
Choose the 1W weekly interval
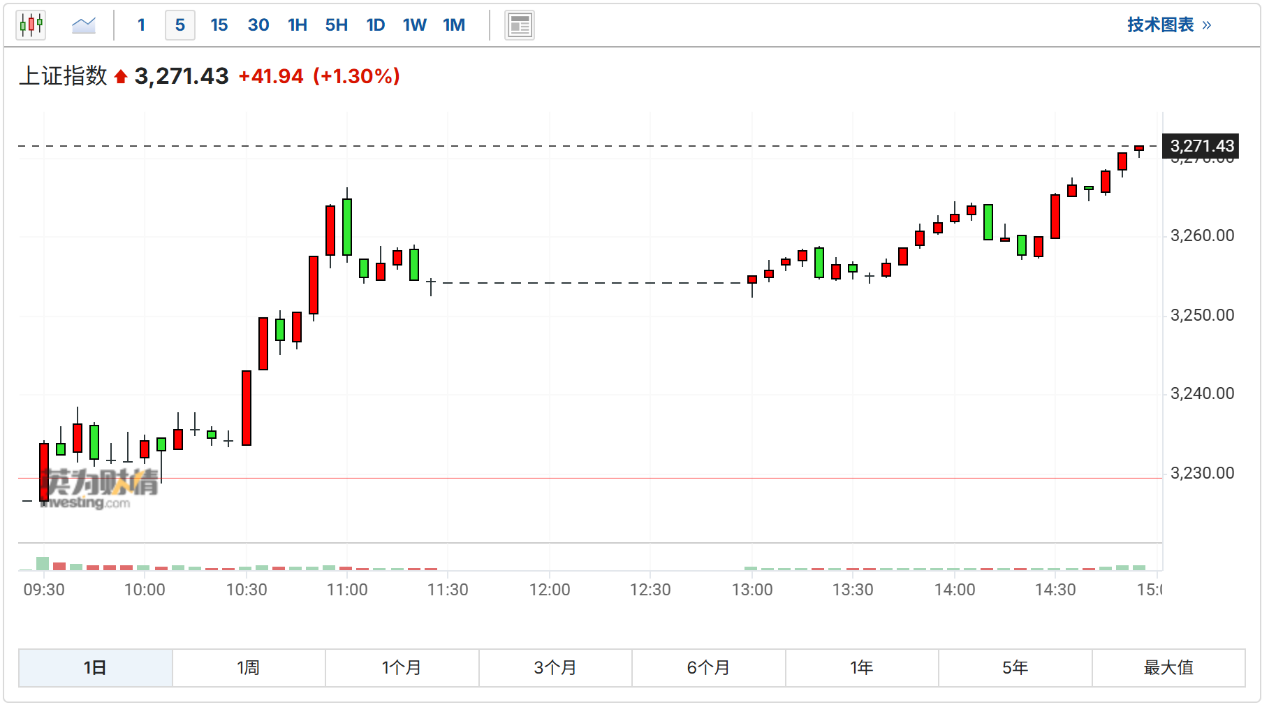(x=414, y=25)
